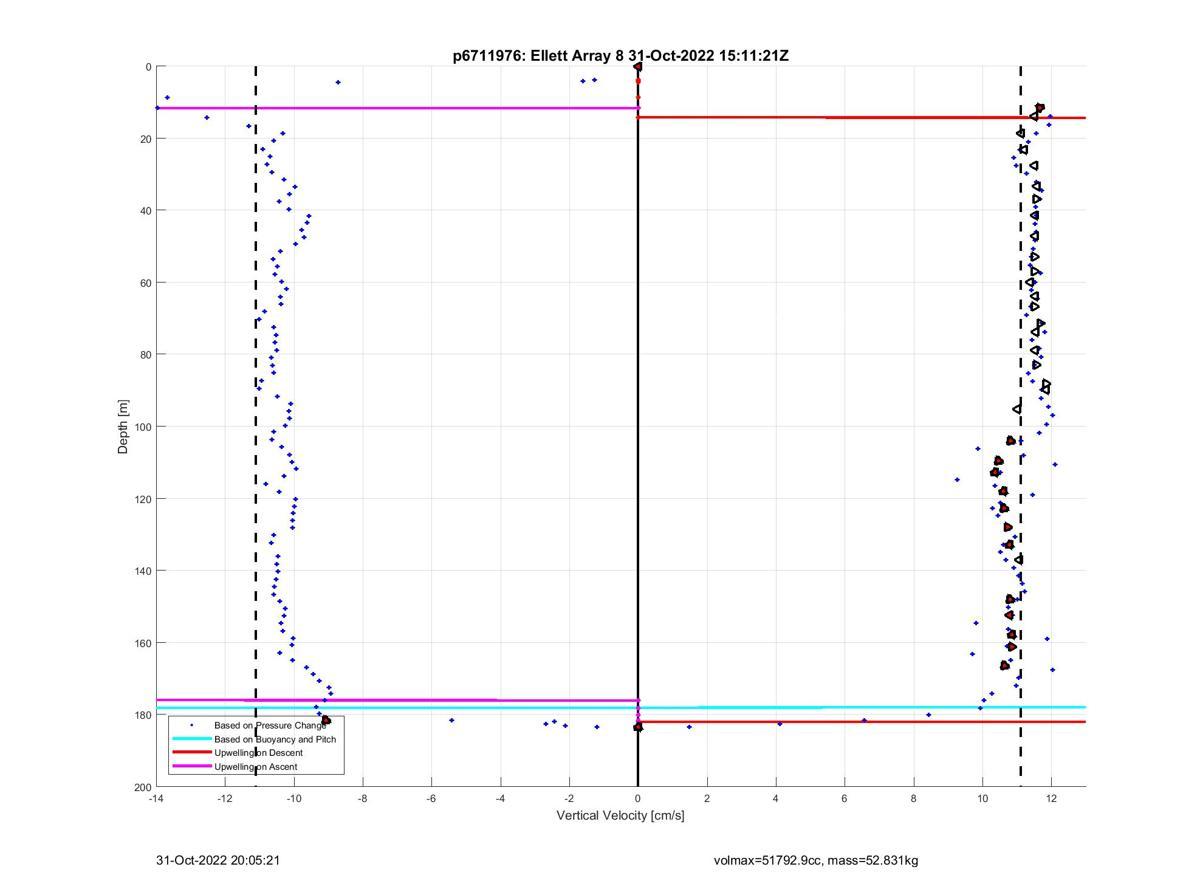Image resolution: width=1200 pixels, height=885 pixels.
Task: Click the velocity axis tick label "6"
Action: coord(844,799)
